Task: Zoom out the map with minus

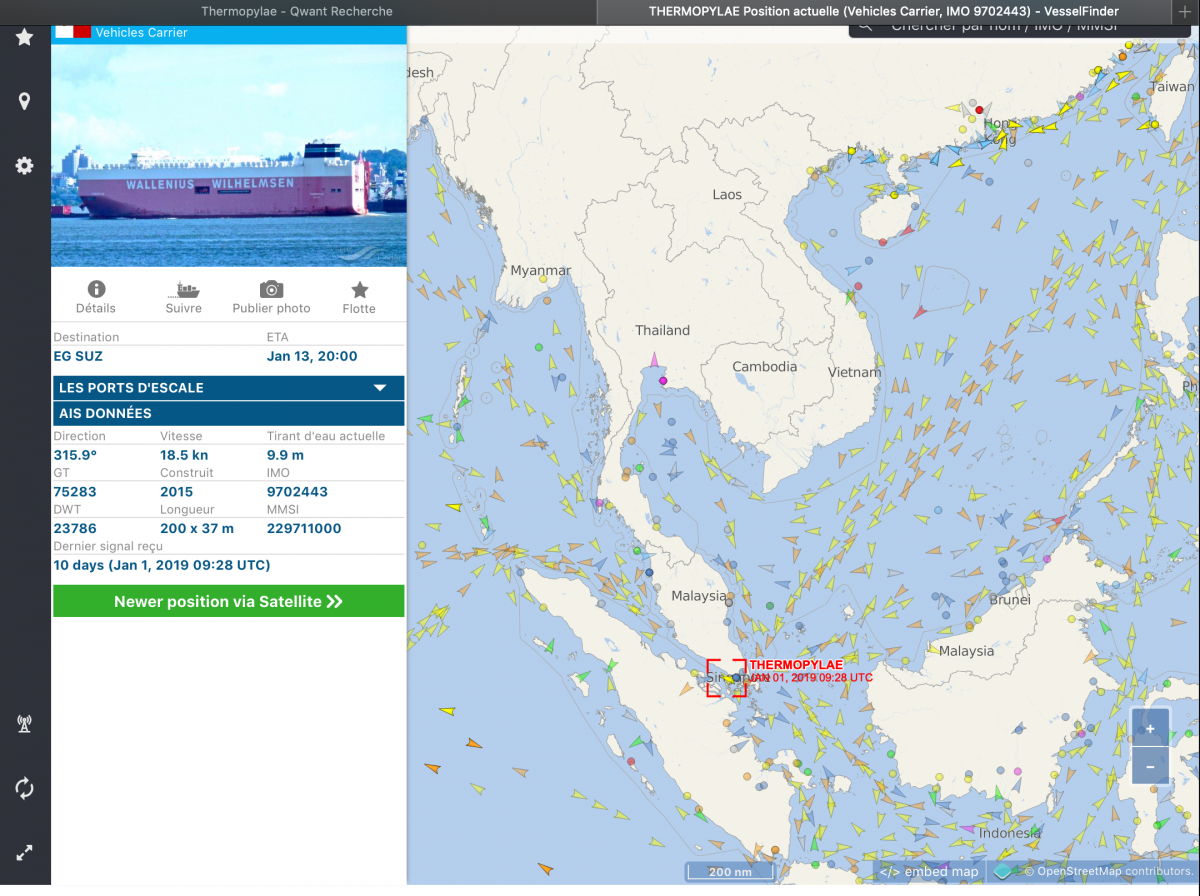Action: (1150, 766)
